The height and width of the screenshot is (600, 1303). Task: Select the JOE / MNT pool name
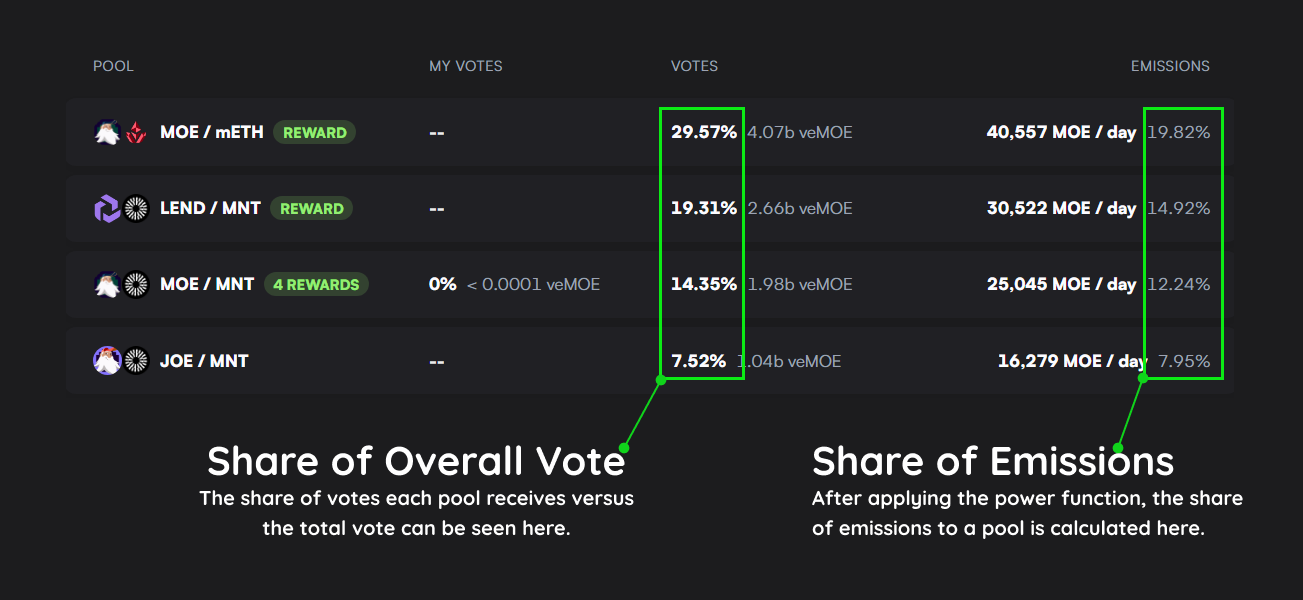tap(204, 360)
